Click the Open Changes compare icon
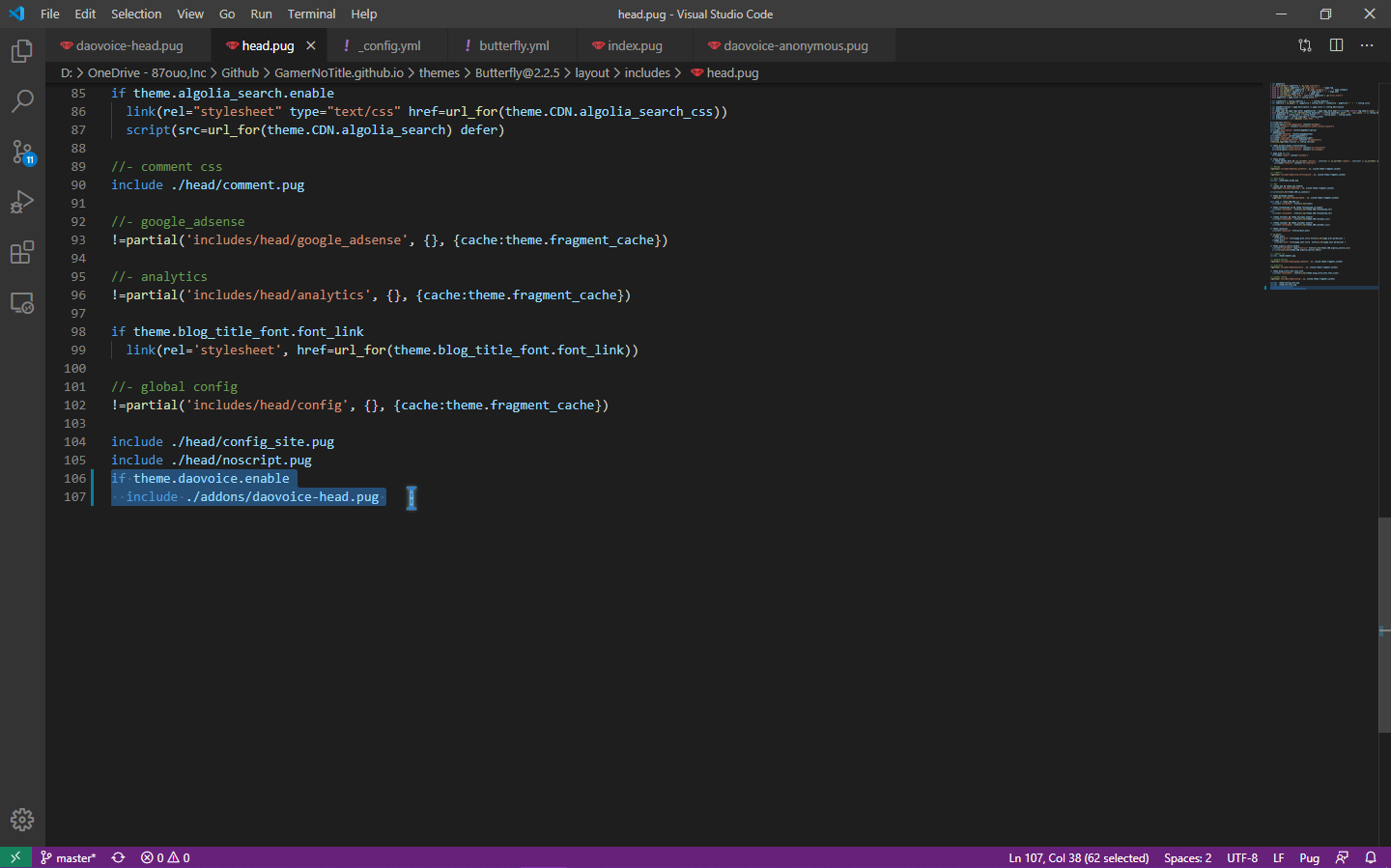The height and width of the screenshot is (868, 1391). tap(1305, 45)
